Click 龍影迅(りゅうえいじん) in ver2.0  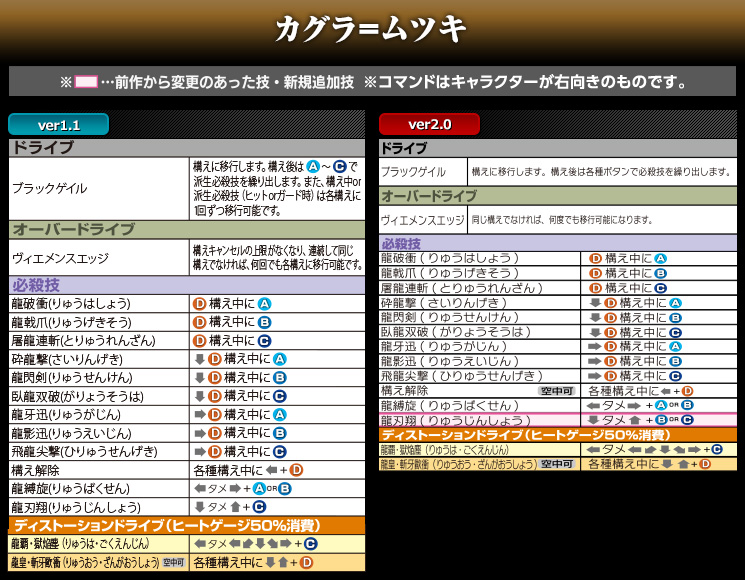(449, 361)
